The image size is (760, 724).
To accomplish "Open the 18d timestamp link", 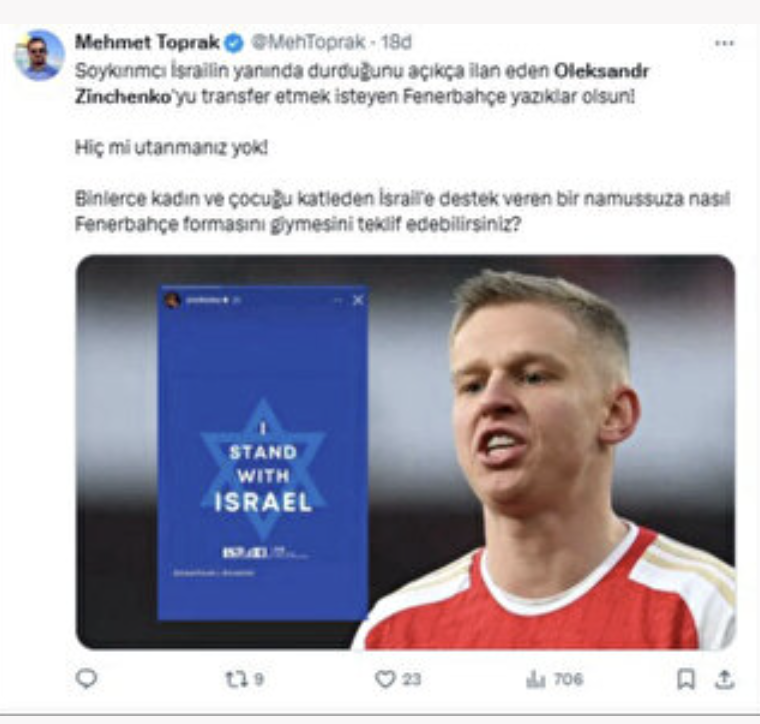I will click(396, 43).
